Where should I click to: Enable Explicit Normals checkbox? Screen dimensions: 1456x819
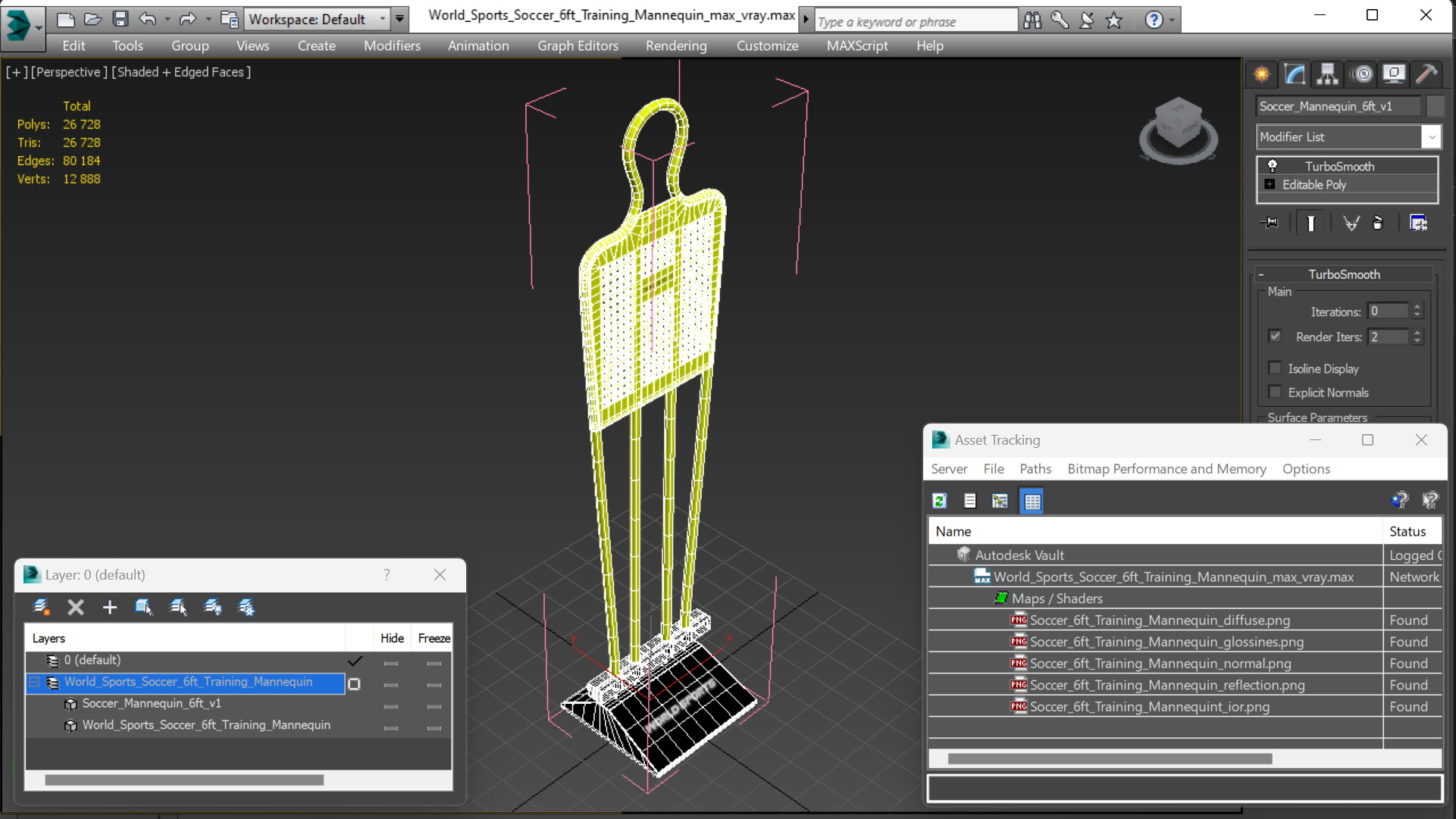tap(1275, 392)
